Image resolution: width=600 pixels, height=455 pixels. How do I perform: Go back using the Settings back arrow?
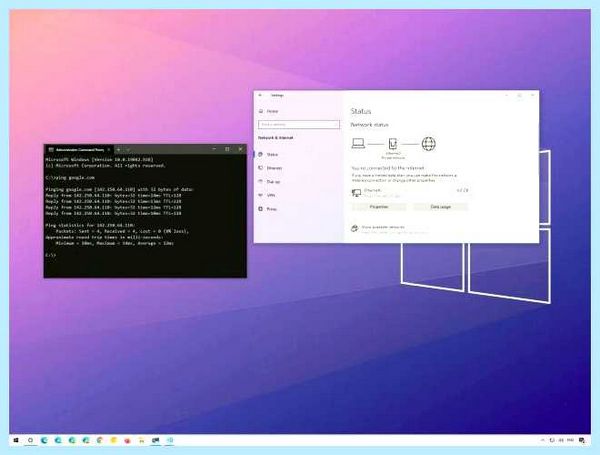click(x=260, y=95)
